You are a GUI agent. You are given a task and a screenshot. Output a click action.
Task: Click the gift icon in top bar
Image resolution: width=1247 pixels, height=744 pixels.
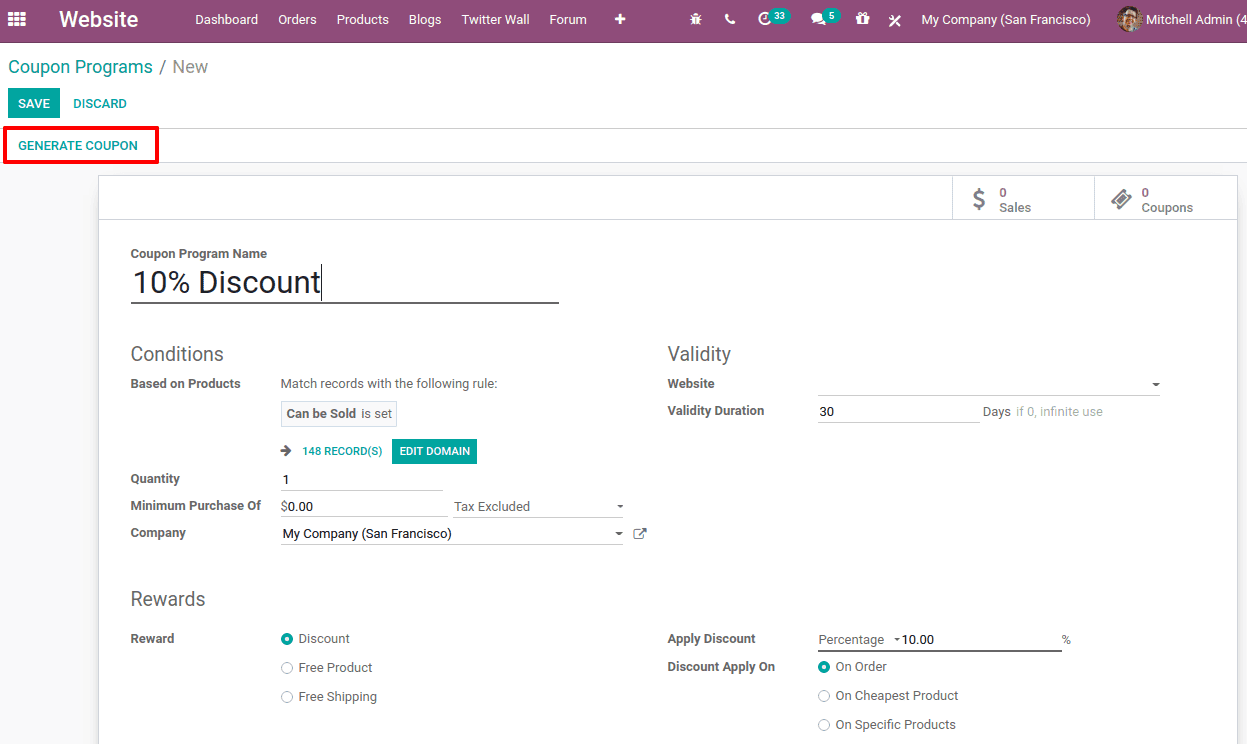coord(862,19)
